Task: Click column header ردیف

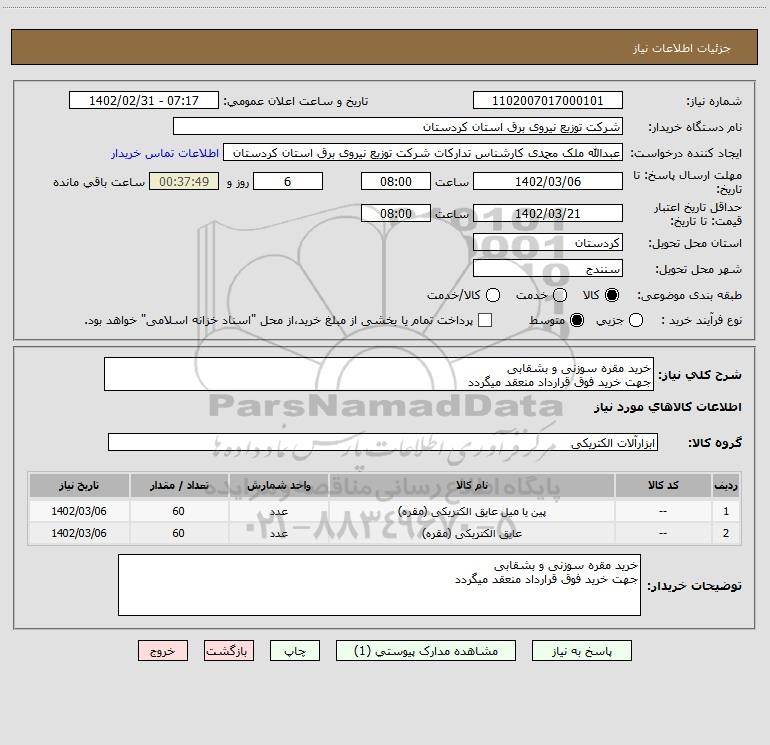Action: coord(726,485)
